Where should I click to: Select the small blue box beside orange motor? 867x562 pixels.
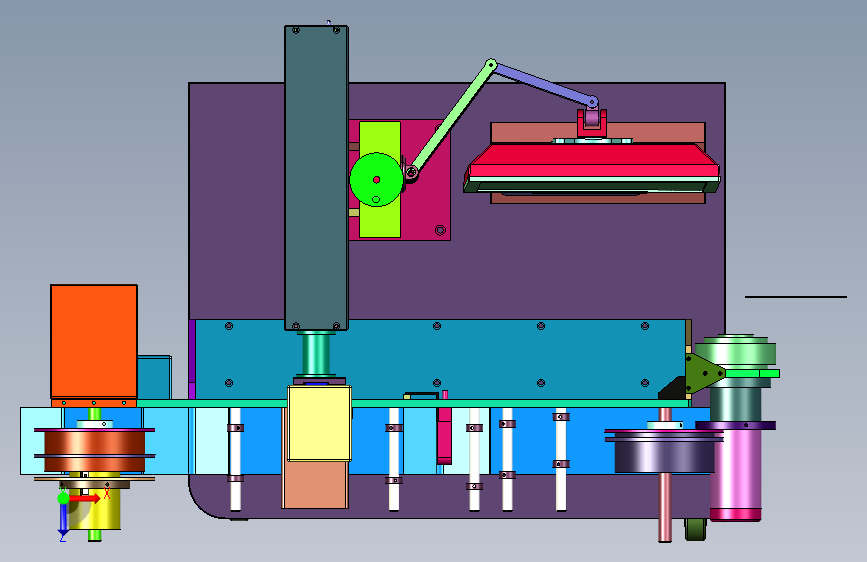click(x=154, y=377)
